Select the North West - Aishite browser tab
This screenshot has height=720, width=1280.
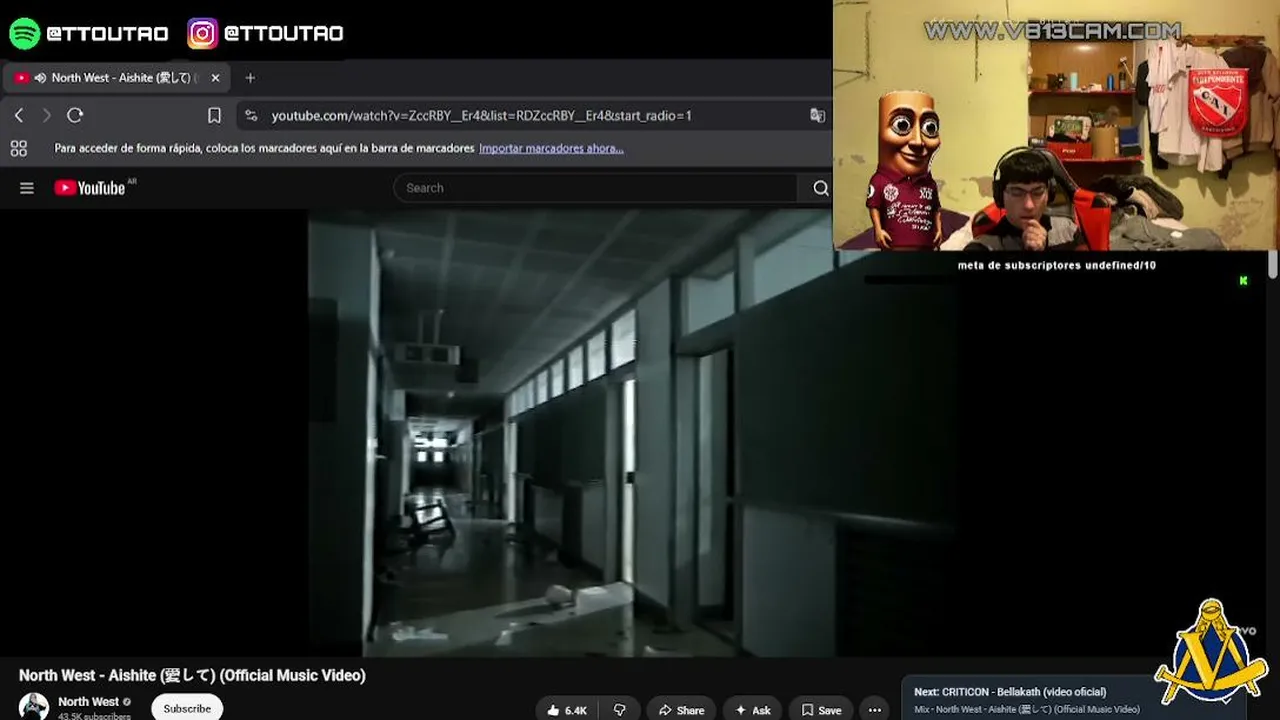click(x=118, y=77)
